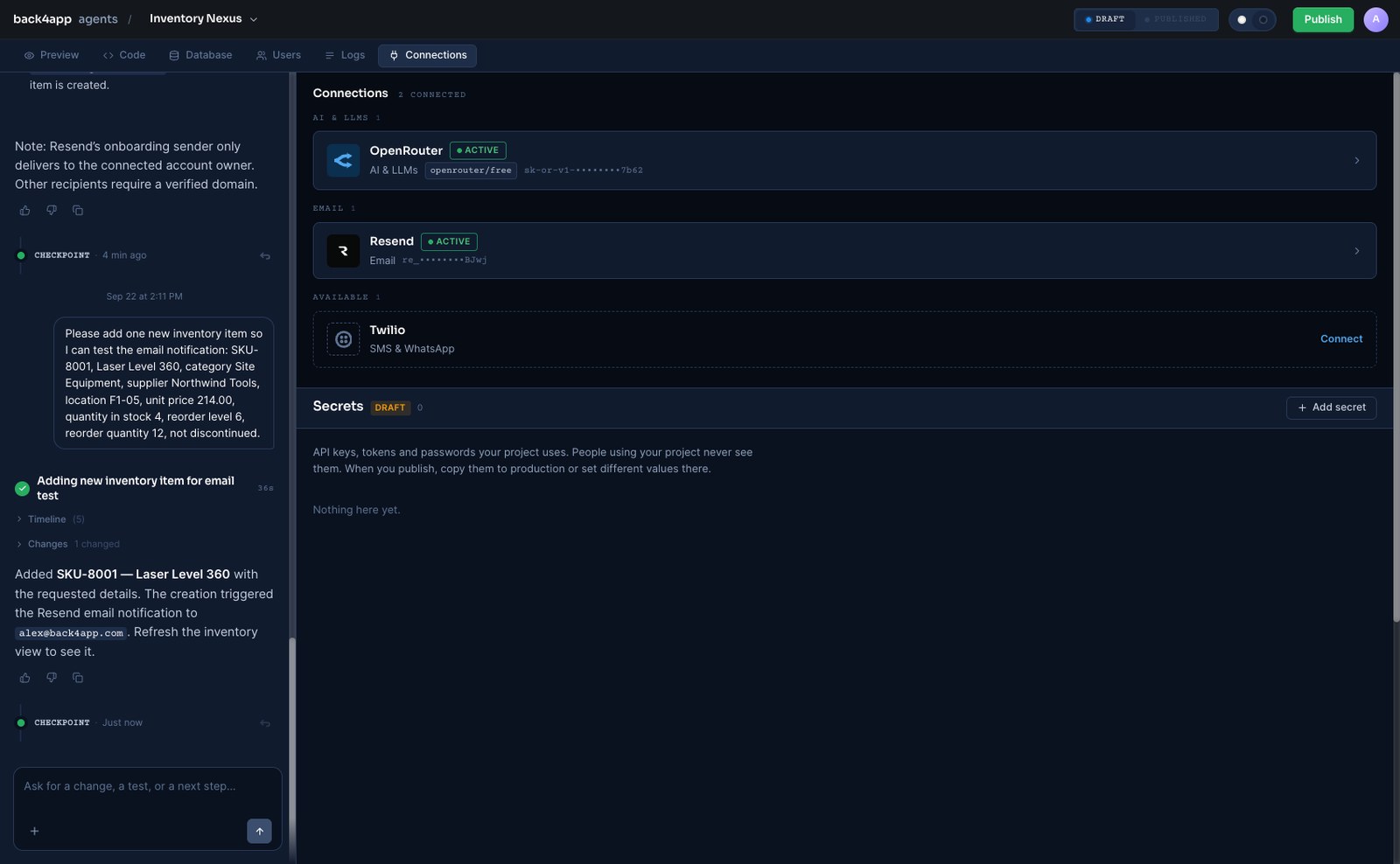1400x864 pixels.
Task: Add attachment with the plus icon in chat
Action: (35, 832)
